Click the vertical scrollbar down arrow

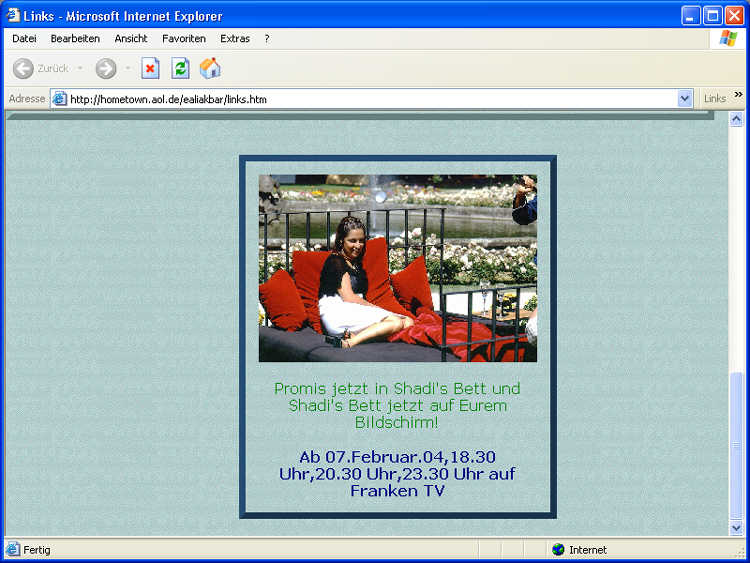(738, 528)
